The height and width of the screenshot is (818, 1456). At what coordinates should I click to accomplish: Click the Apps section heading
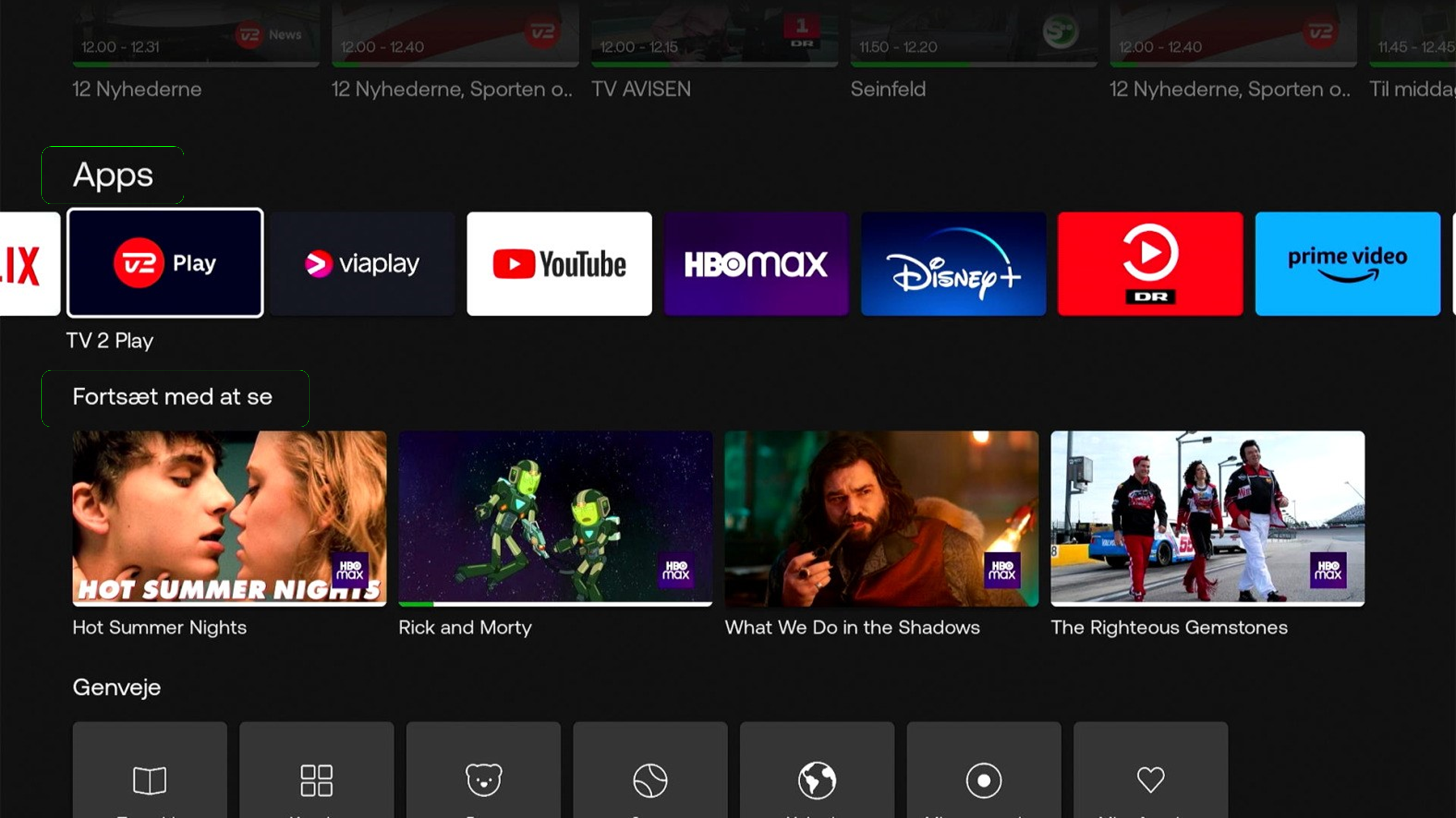coord(113,175)
